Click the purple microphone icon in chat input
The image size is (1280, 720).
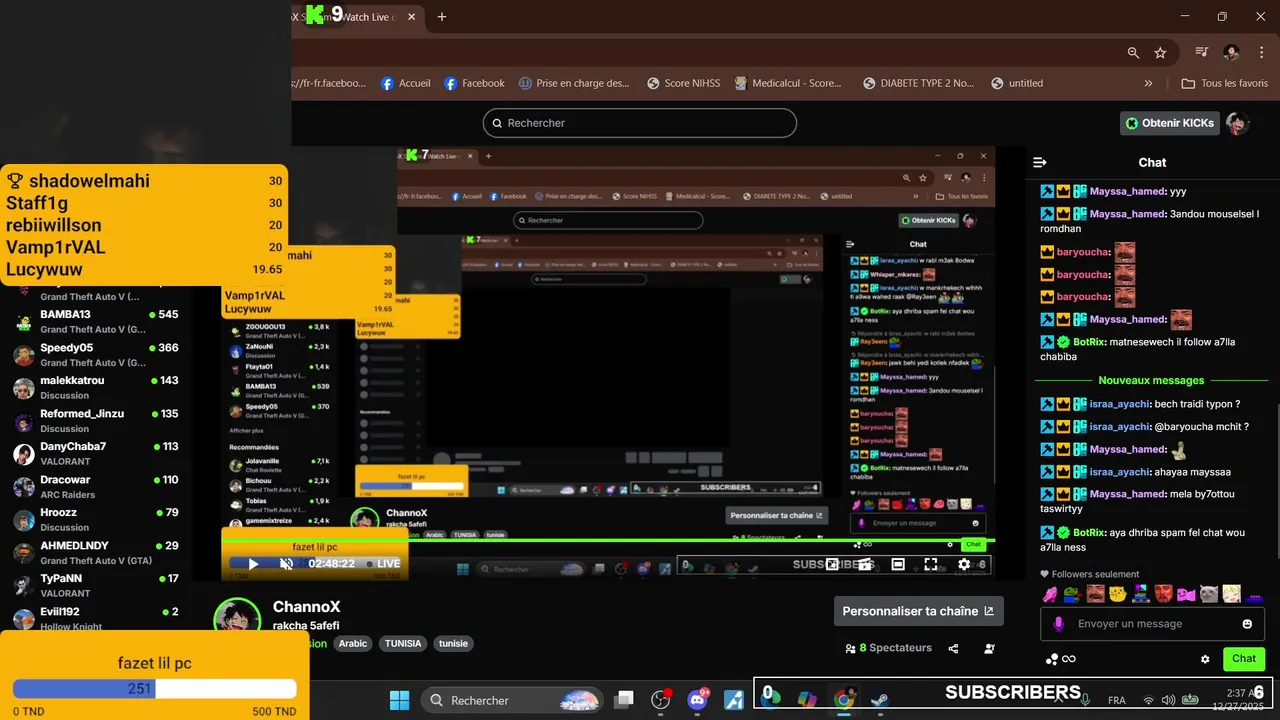[x=1059, y=624]
